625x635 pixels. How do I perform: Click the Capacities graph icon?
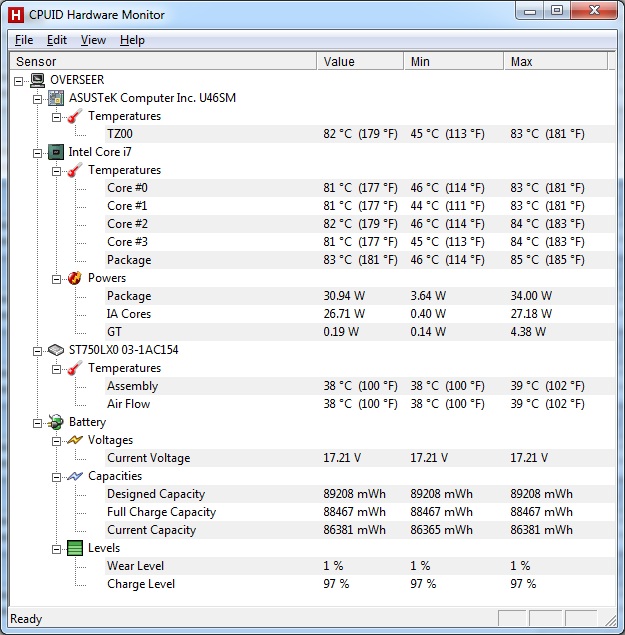tap(75, 476)
